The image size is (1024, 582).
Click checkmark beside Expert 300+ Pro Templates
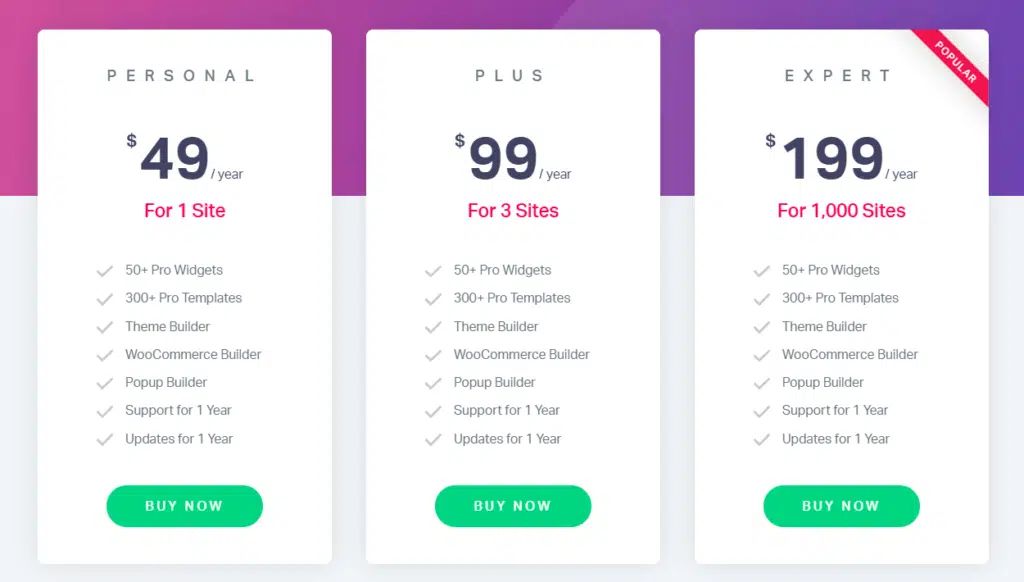[761, 299]
